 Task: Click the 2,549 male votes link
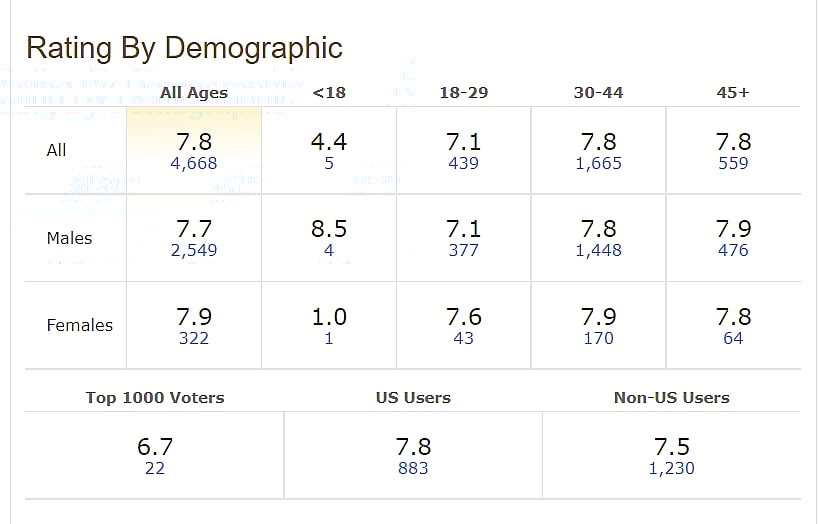point(194,251)
